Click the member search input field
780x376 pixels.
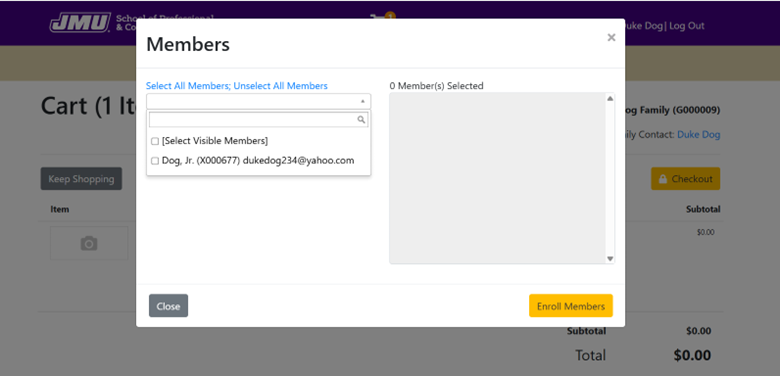coord(258,120)
